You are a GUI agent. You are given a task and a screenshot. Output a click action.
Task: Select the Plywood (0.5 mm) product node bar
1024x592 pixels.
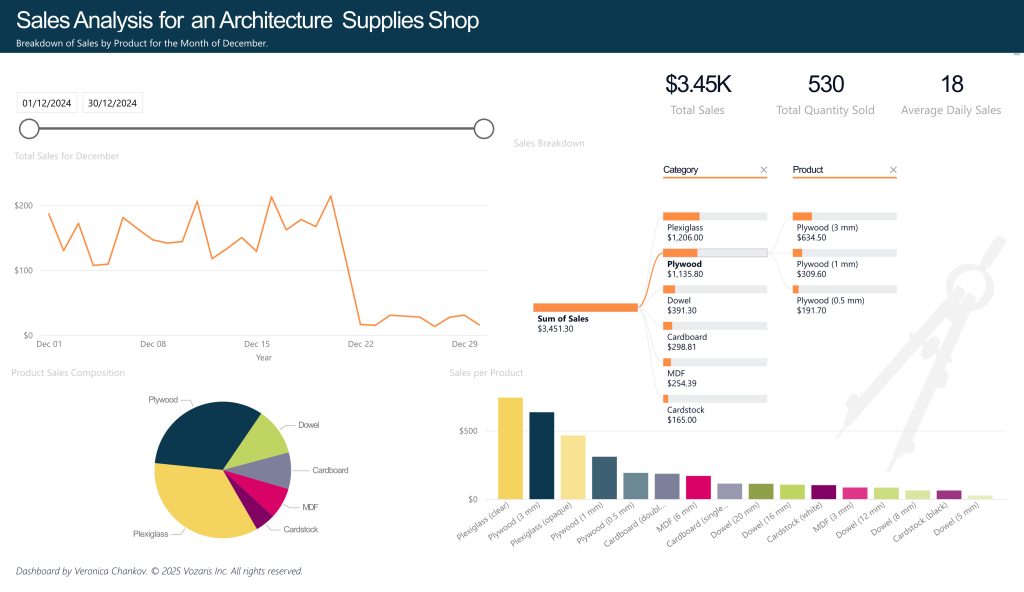[844, 290]
